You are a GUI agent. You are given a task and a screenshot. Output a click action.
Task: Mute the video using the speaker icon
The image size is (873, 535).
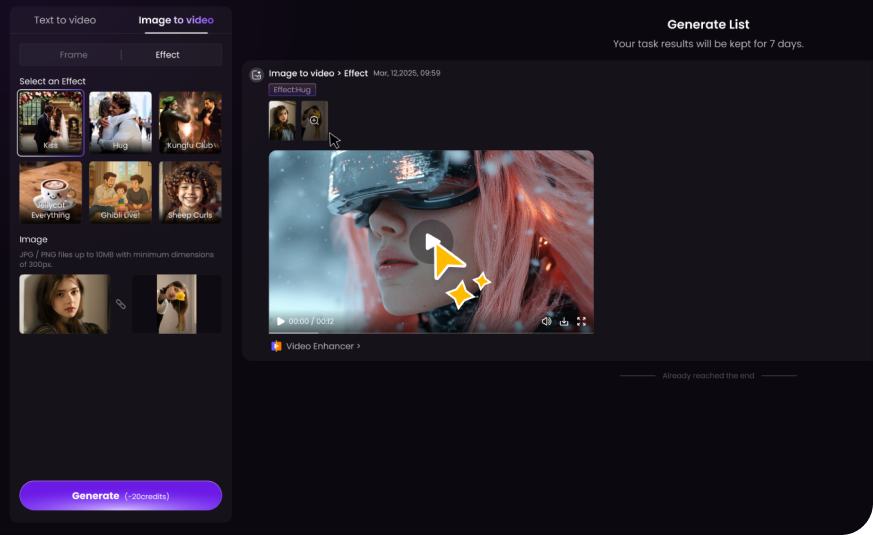pyautogui.click(x=546, y=322)
